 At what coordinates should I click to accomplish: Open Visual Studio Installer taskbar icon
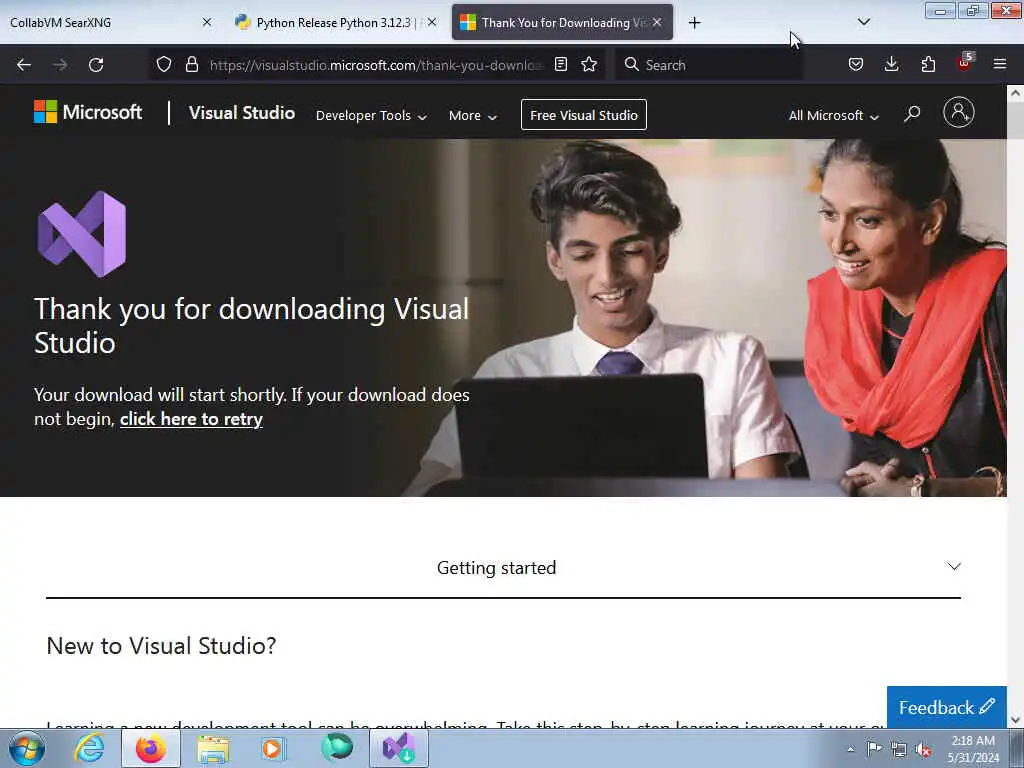pos(399,748)
